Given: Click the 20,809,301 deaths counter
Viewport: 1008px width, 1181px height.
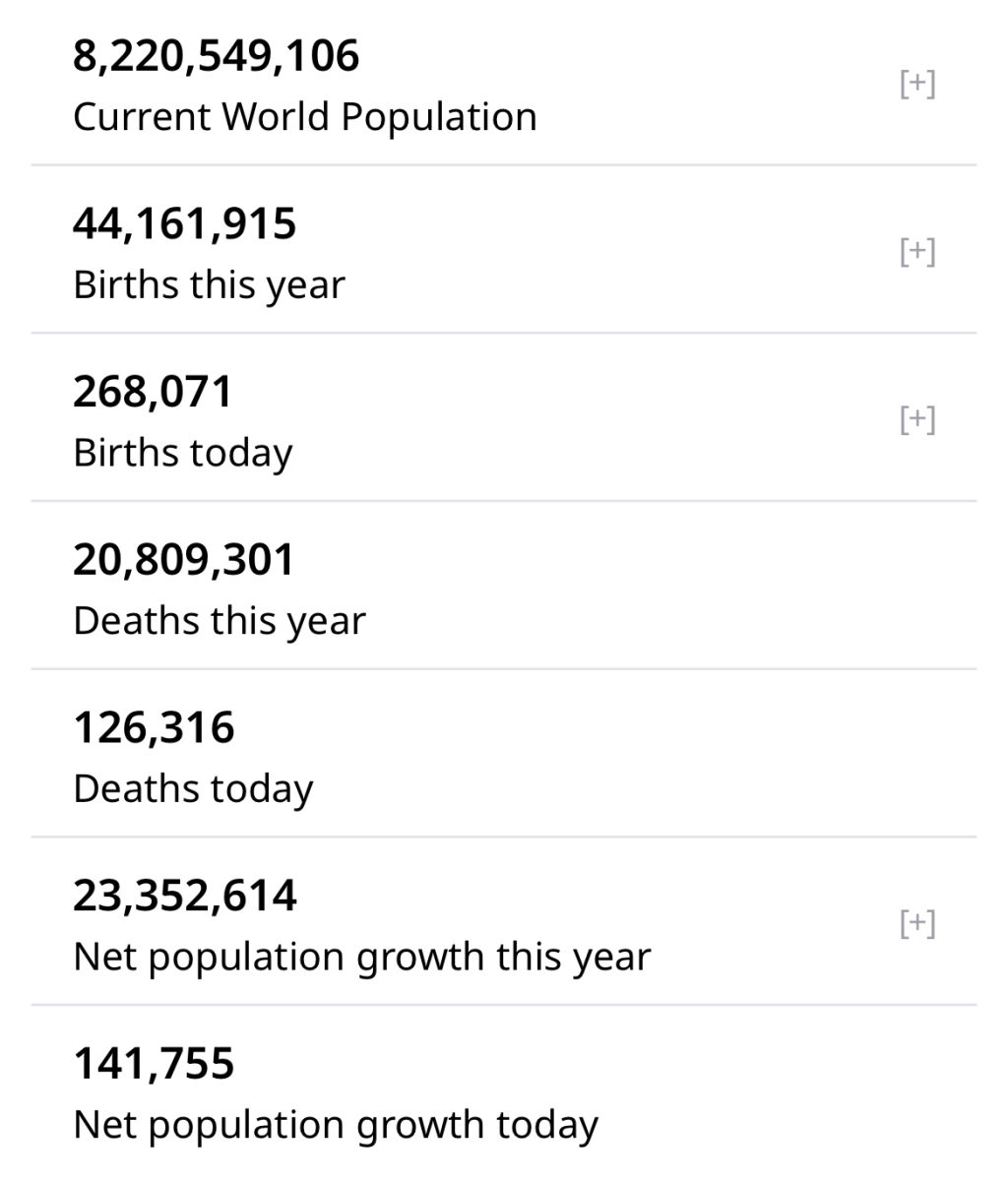Looking at the screenshot, I should point(184,560).
